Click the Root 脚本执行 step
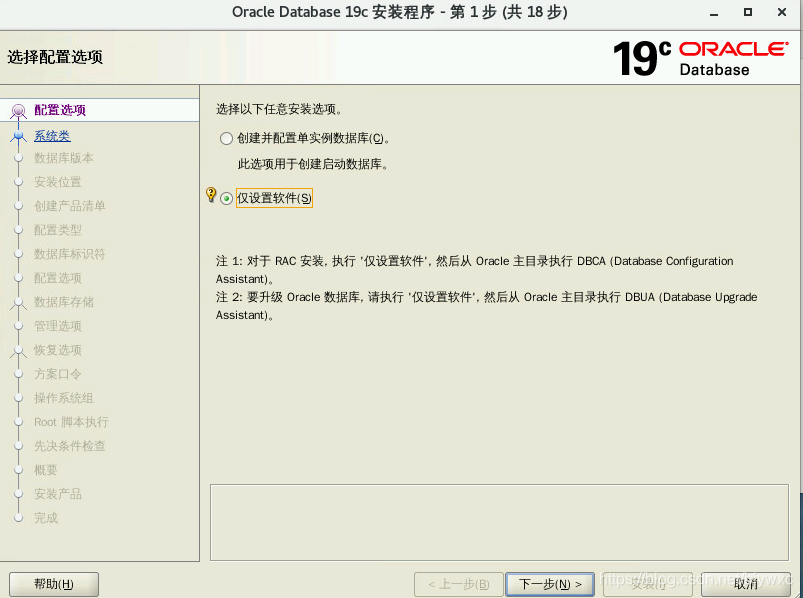The height and width of the screenshot is (598, 803). click(71, 422)
